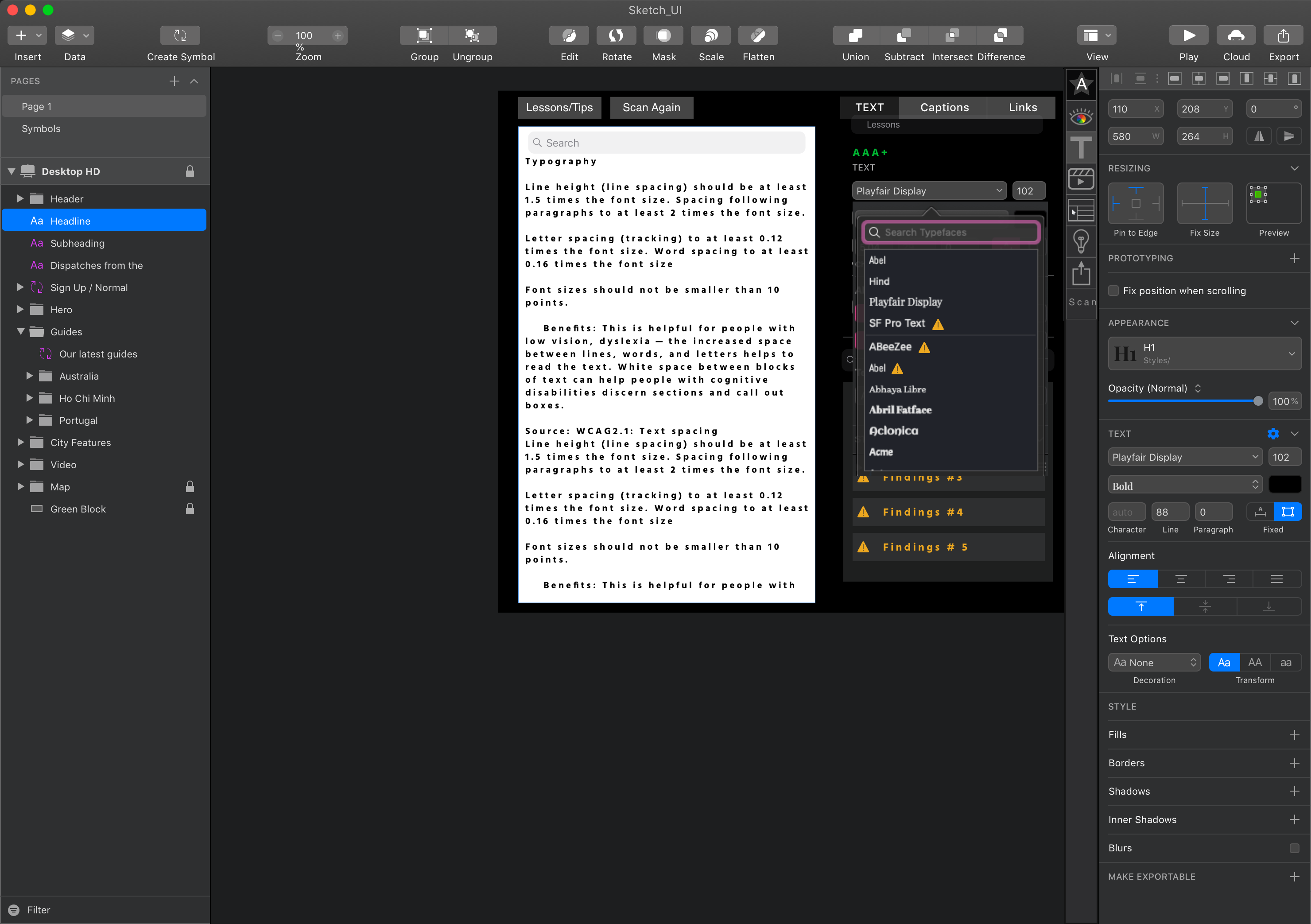Click the color vision eye icon

[x=1081, y=118]
